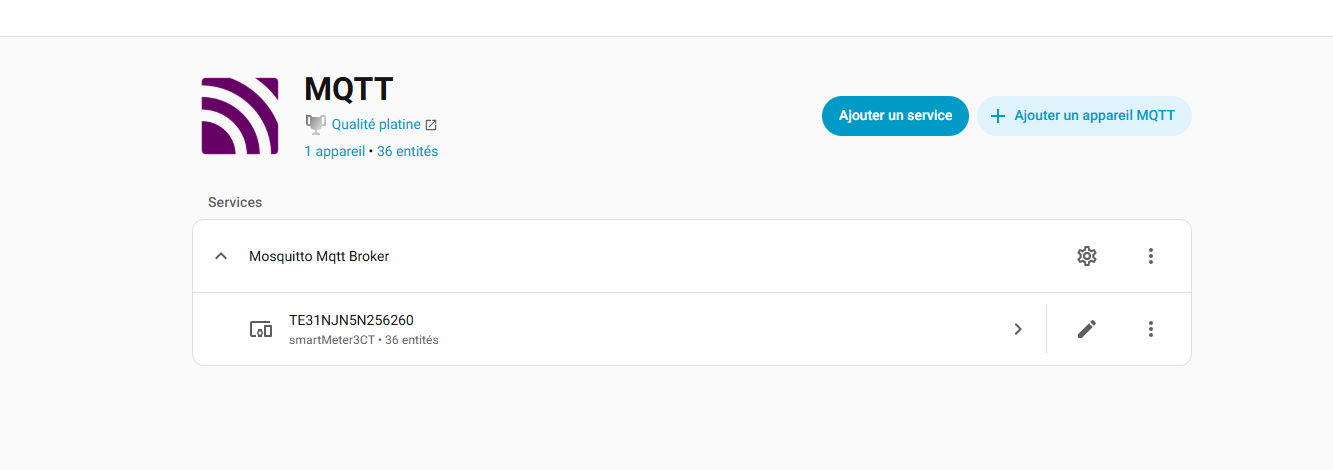Click the MQTT integration logo
Screen dimensions: 1333x470
point(240,116)
